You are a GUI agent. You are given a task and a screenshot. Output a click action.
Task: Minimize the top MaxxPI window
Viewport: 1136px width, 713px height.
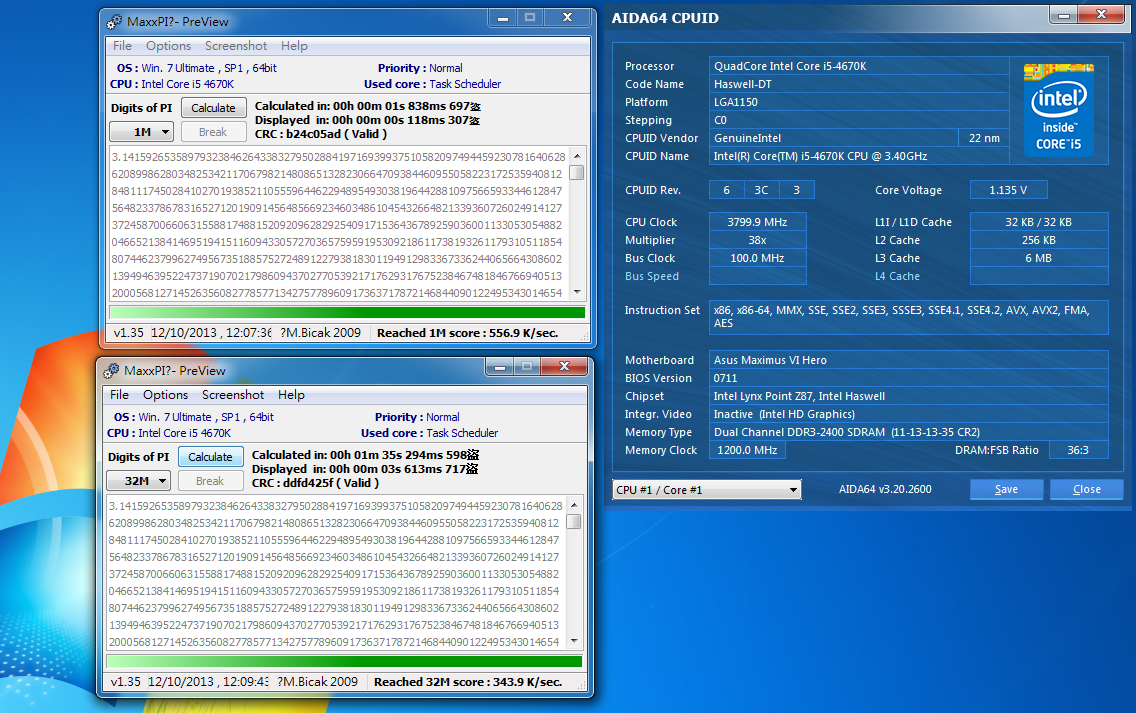point(503,17)
